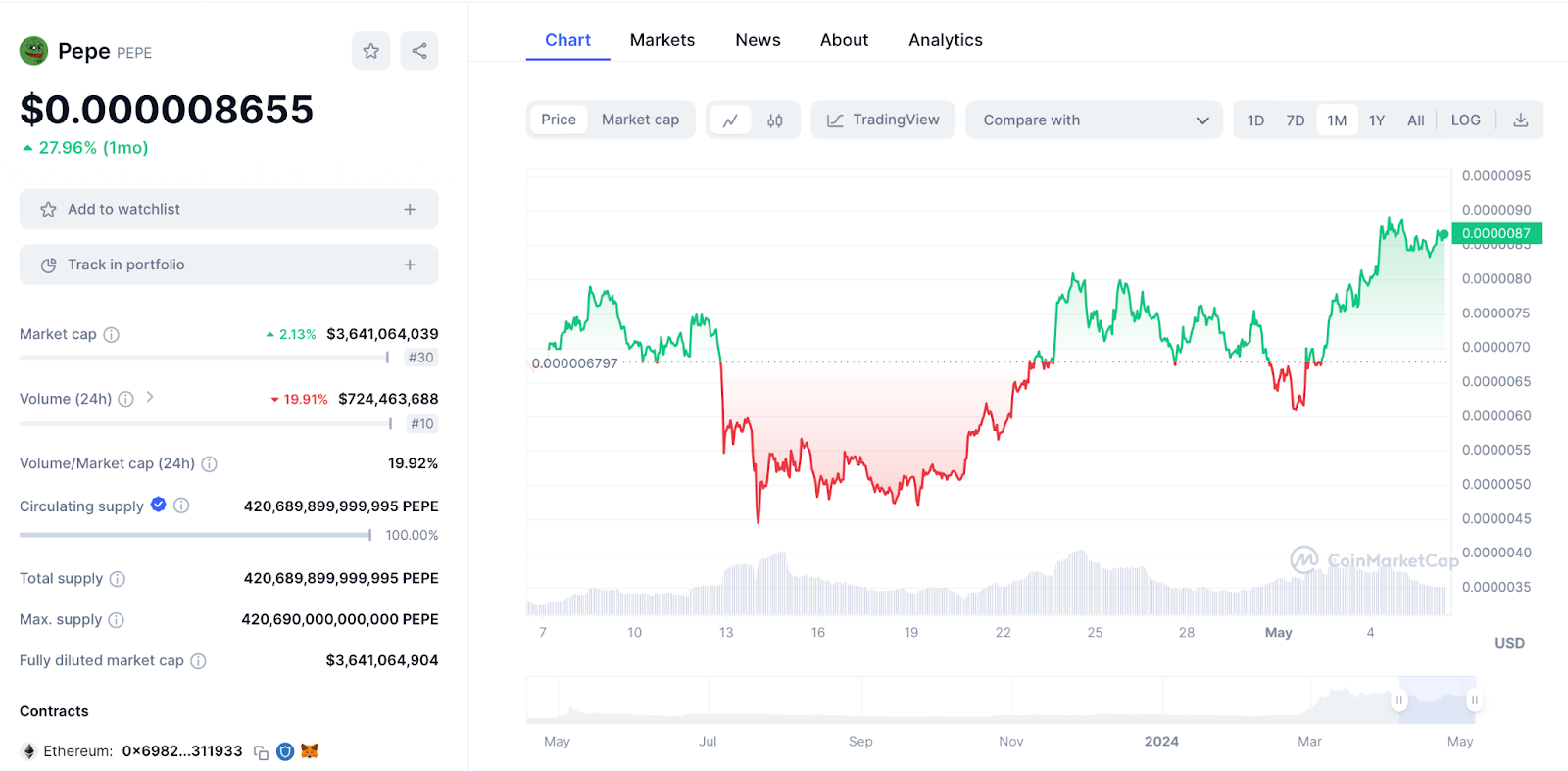Click the MetaMask fox icon
1568x771 pixels.
point(310,751)
